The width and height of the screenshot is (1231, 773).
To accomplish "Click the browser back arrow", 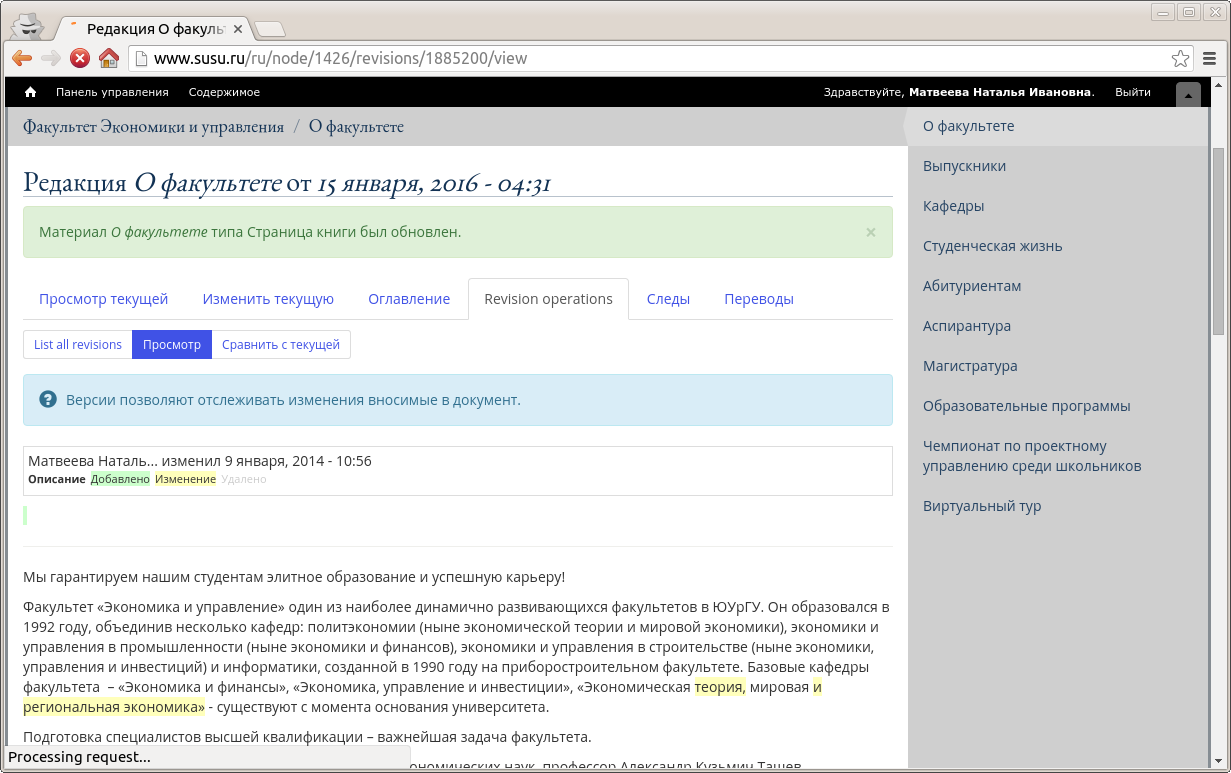I will (x=21, y=58).
